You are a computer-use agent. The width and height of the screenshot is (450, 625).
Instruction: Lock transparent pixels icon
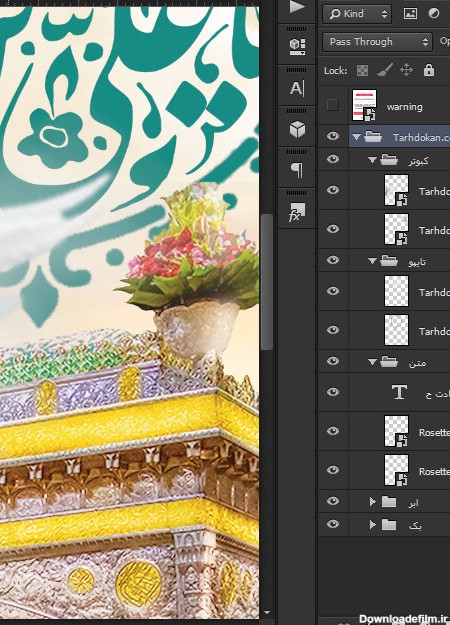pyautogui.click(x=362, y=71)
